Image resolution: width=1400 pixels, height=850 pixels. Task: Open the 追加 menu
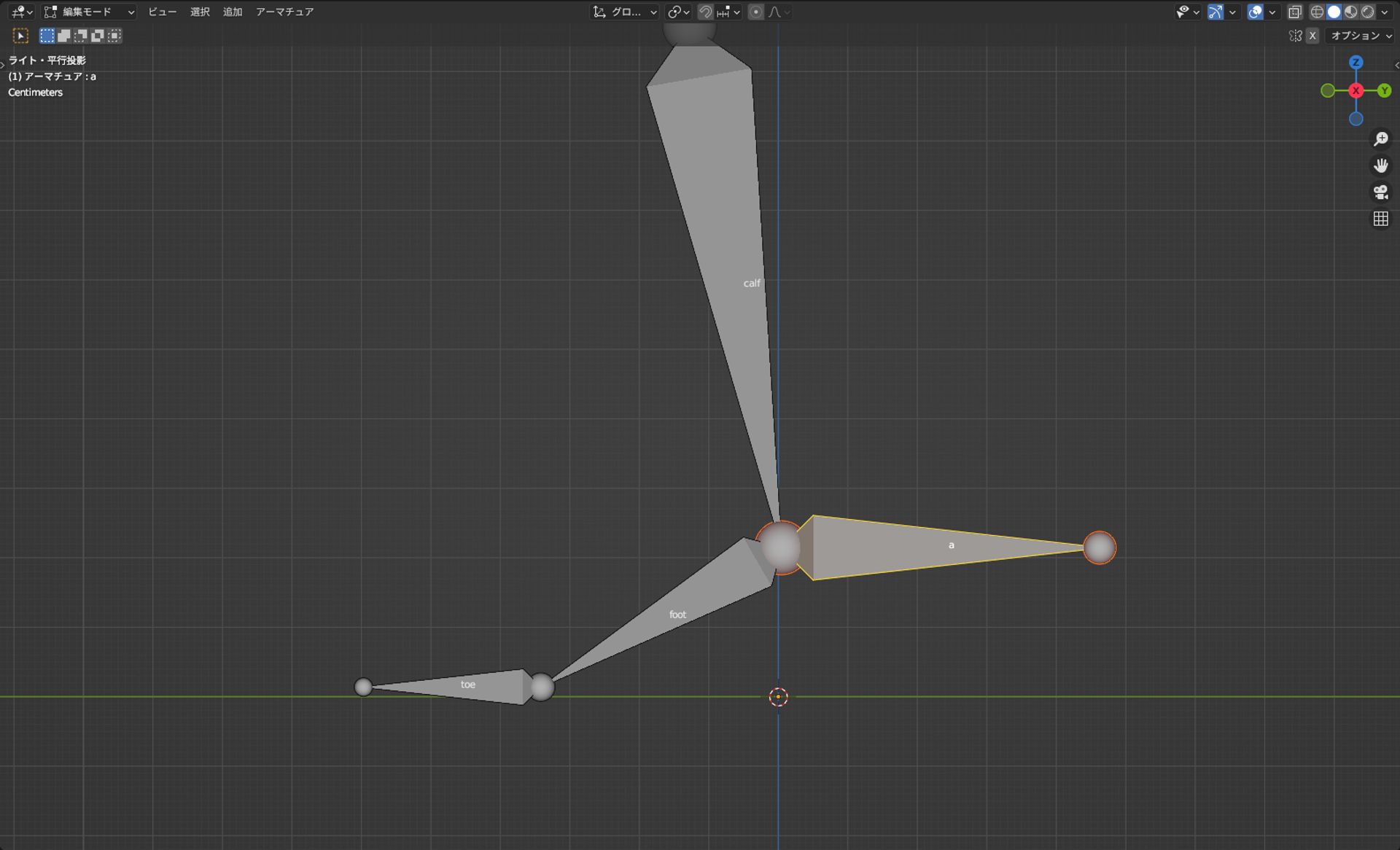[232, 12]
